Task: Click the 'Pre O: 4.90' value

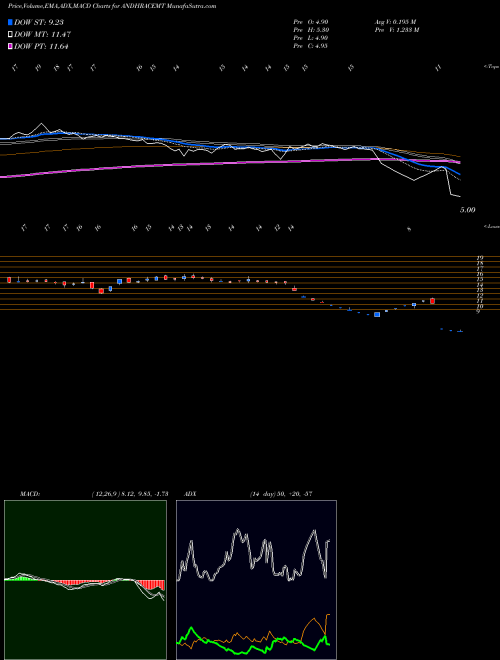Action: point(311,21)
